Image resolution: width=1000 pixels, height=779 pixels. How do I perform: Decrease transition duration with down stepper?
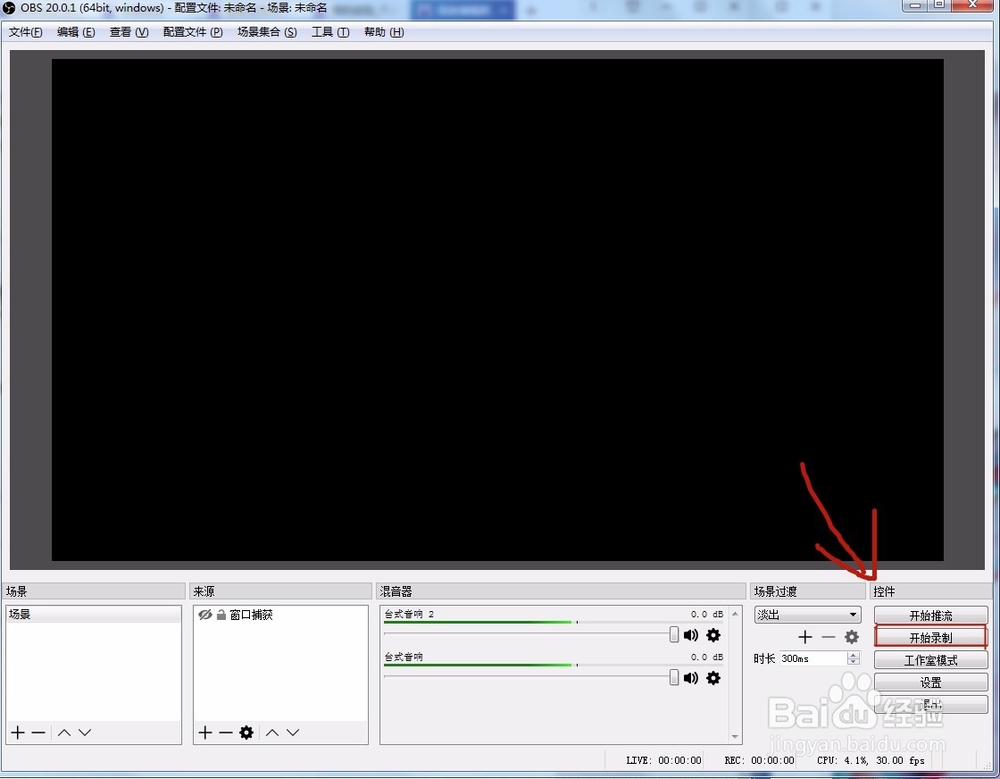[x=853, y=662]
